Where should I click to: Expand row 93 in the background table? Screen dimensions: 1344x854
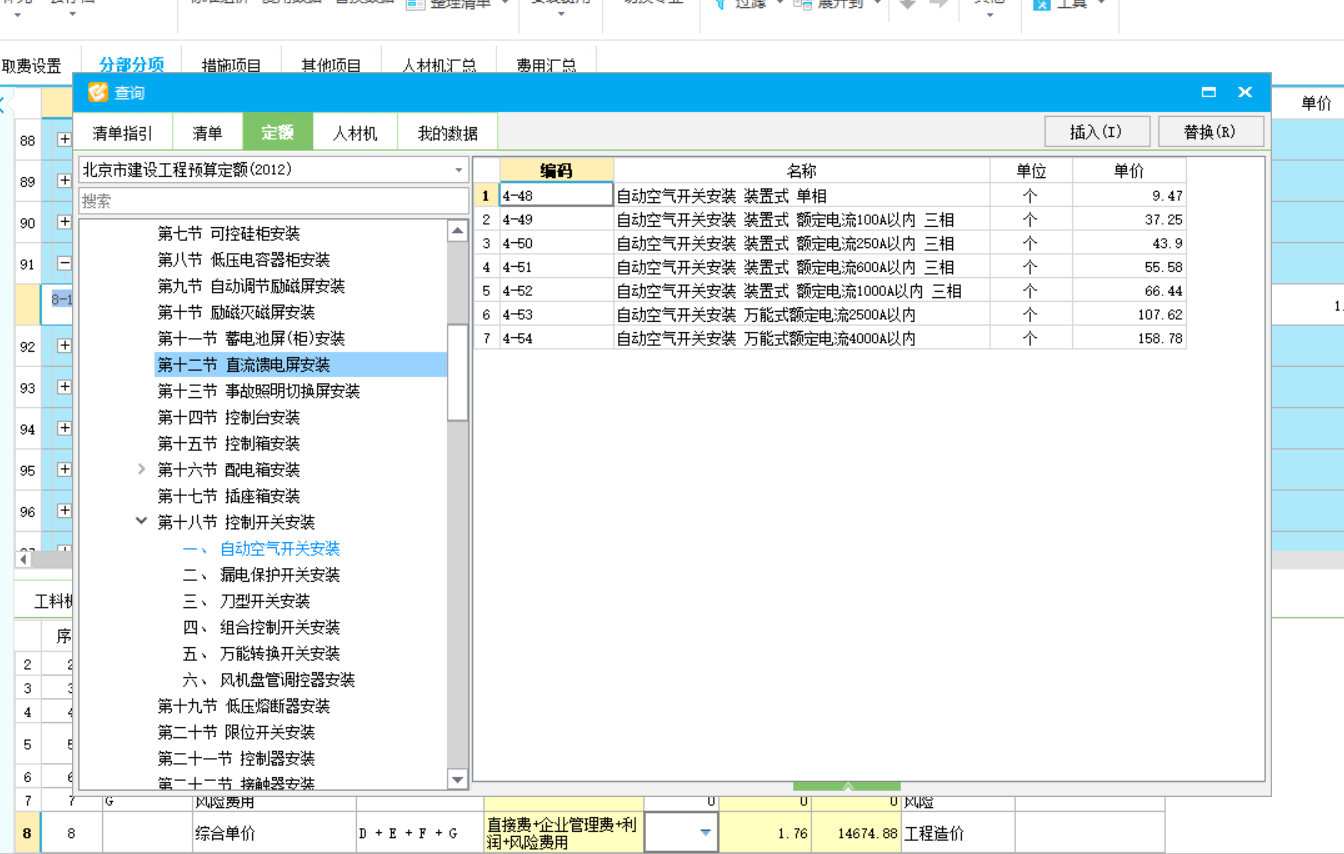tap(64, 387)
